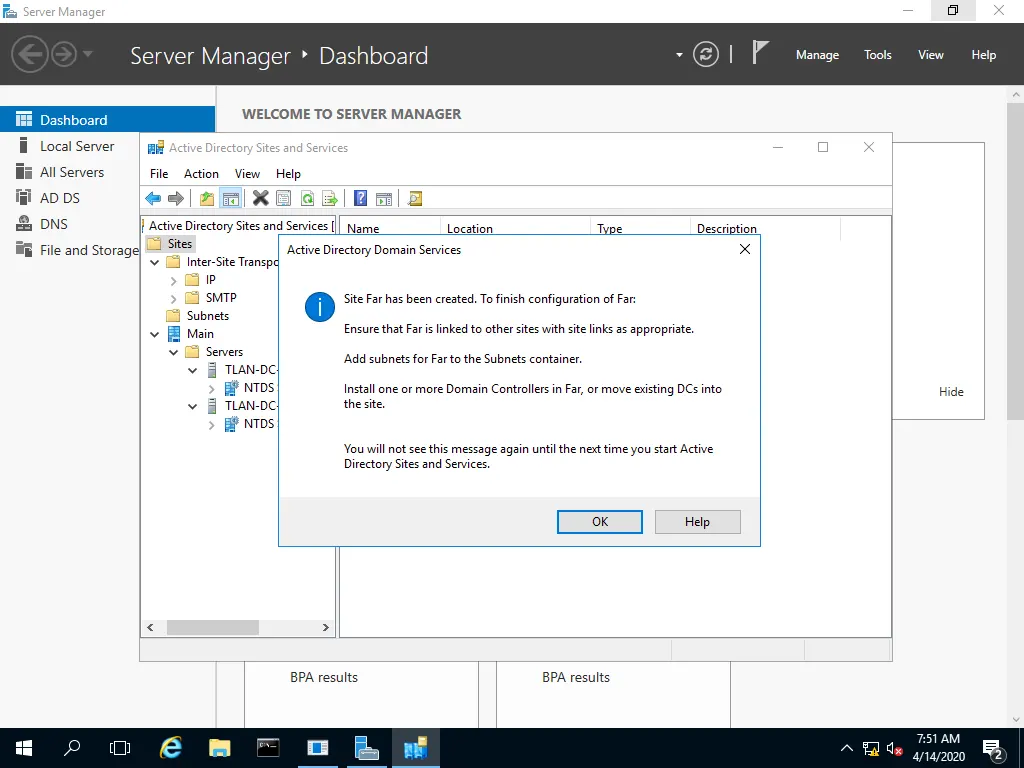Toggle the Show/Hide Console Tree toolbar icon
Screen dimensions: 1024x768
(x=231, y=199)
